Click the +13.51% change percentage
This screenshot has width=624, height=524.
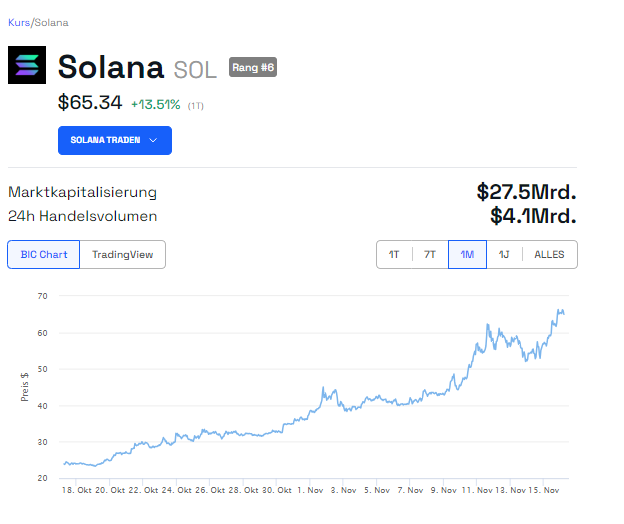point(155,103)
